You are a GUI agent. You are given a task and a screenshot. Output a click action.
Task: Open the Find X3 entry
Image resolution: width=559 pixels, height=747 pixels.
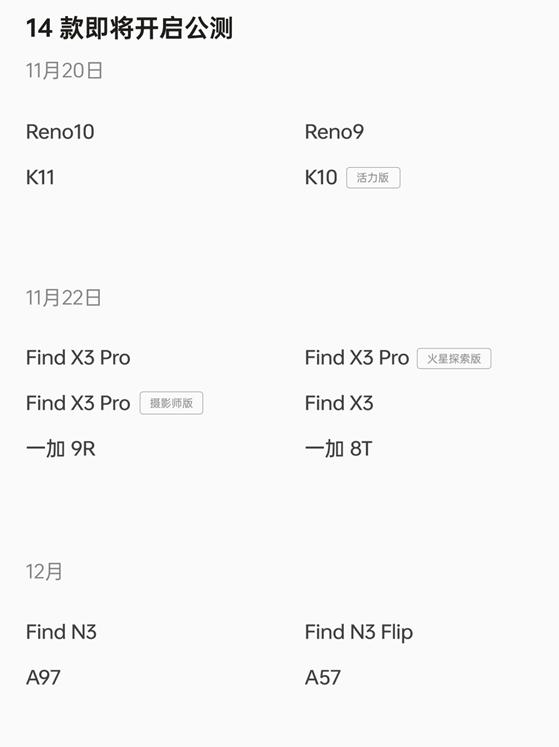(339, 403)
